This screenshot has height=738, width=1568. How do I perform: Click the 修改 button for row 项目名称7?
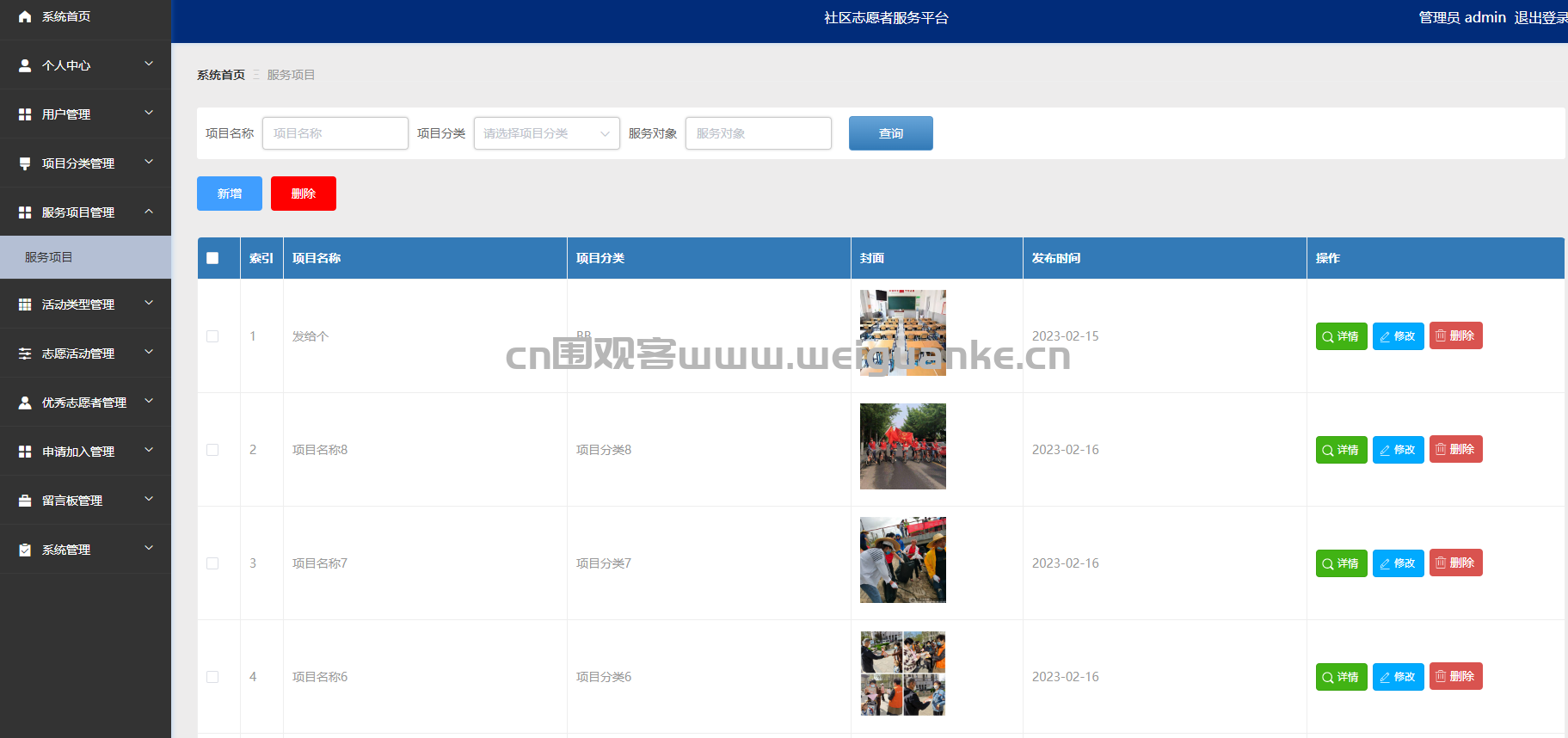[x=1398, y=563]
